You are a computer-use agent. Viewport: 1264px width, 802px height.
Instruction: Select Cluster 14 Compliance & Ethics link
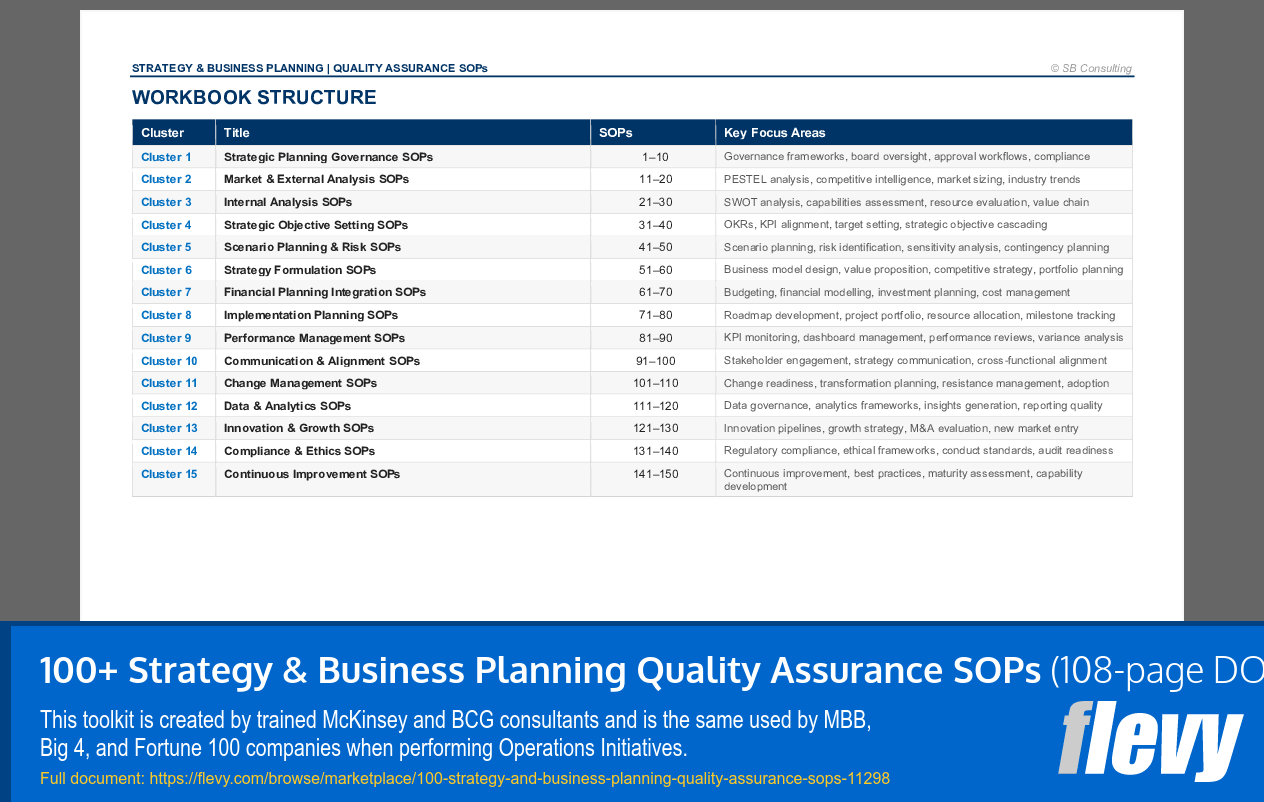(168, 450)
